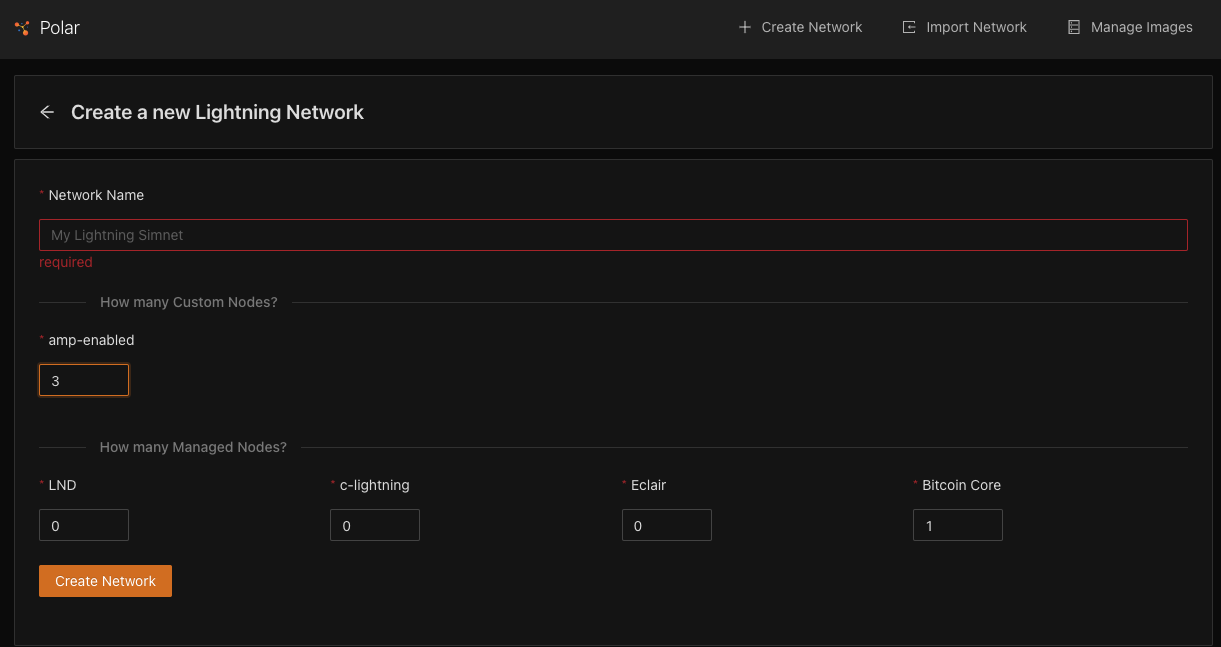Click the Eclair node count field
This screenshot has width=1221, height=647.
667,525
